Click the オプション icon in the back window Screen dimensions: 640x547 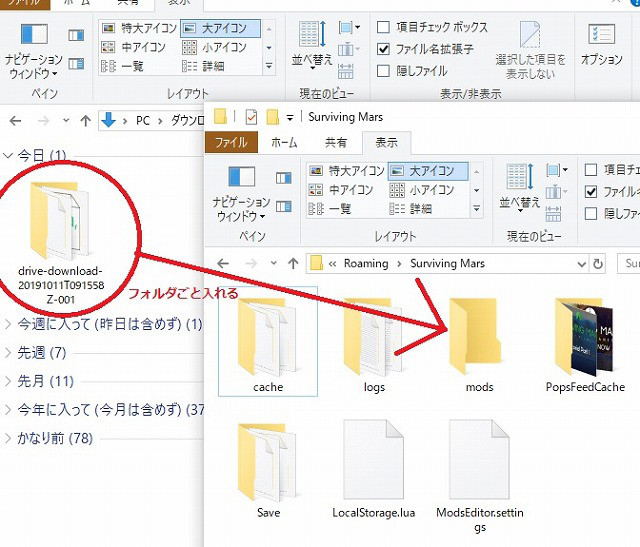pyautogui.click(x=602, y=44)
